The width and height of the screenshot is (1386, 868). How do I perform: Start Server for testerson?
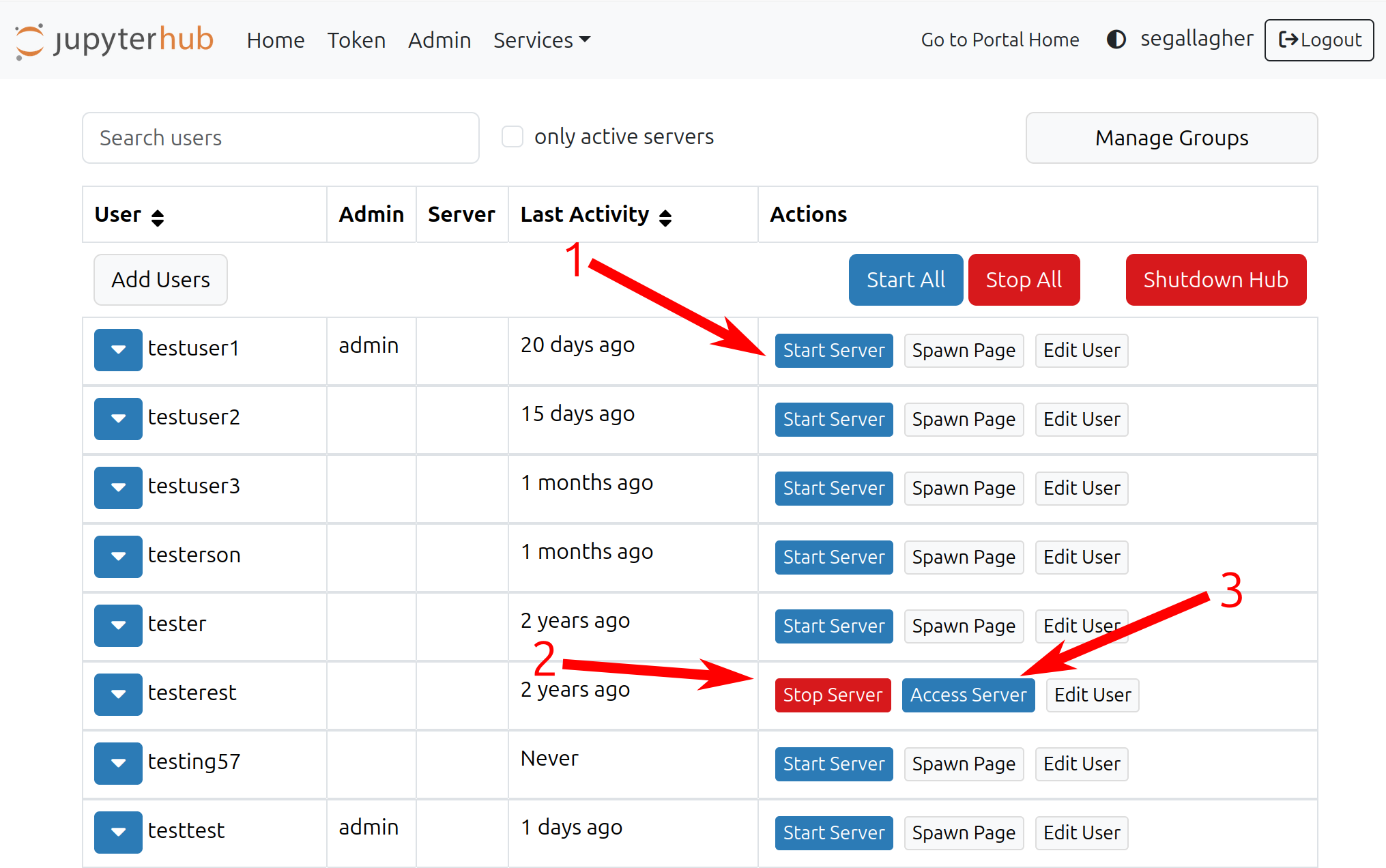pos(834,558)
